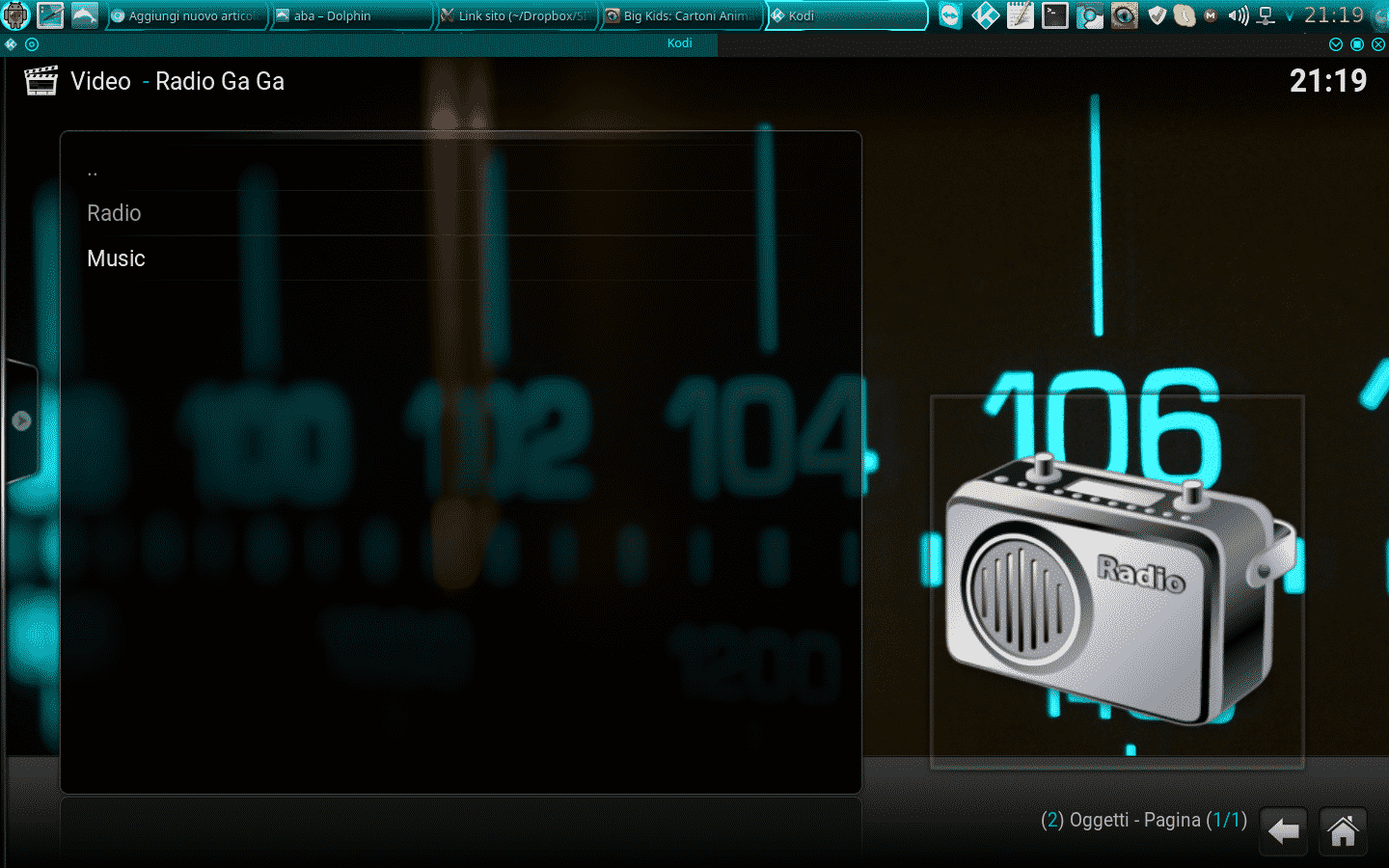Image resolution: width=1389 pixels, height=868 pixels.
Task: Launch the terminal from the panel
Action: pyautogui.click(x=1054, y=15)
